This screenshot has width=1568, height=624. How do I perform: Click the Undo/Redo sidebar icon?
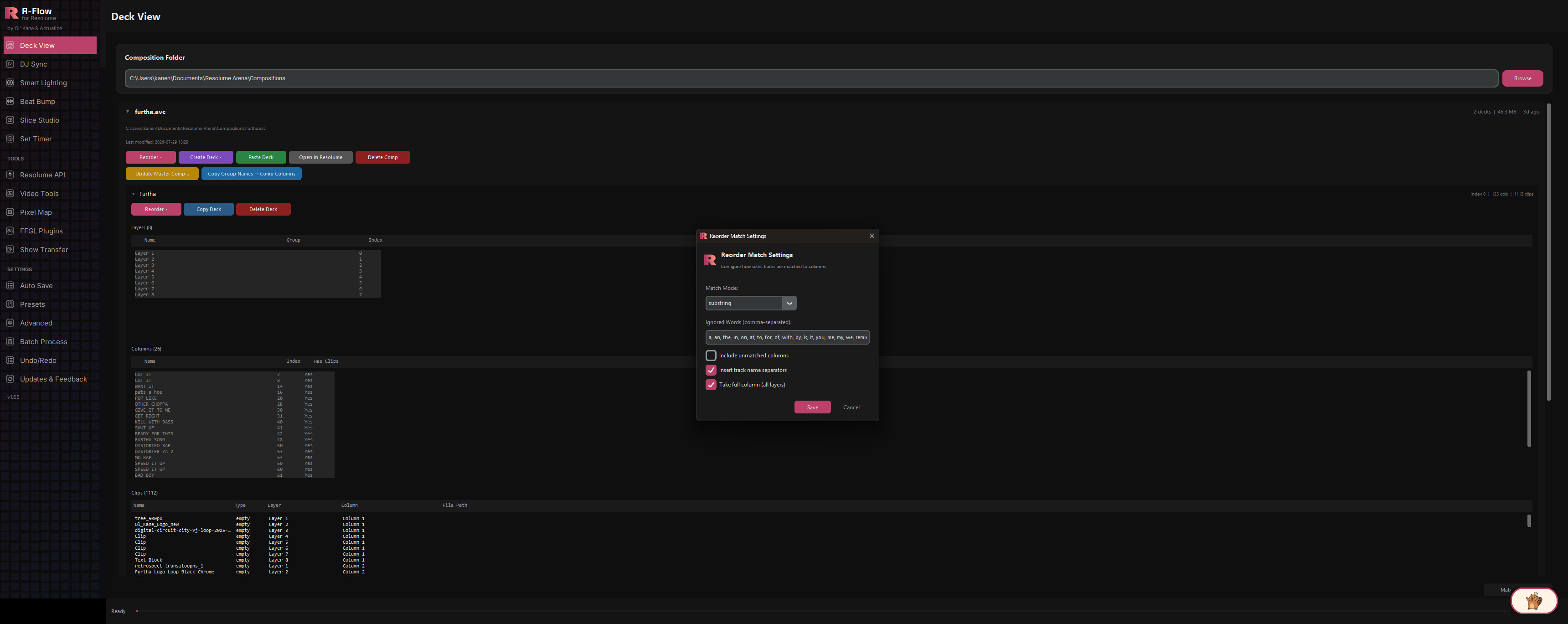pos(10,361)
